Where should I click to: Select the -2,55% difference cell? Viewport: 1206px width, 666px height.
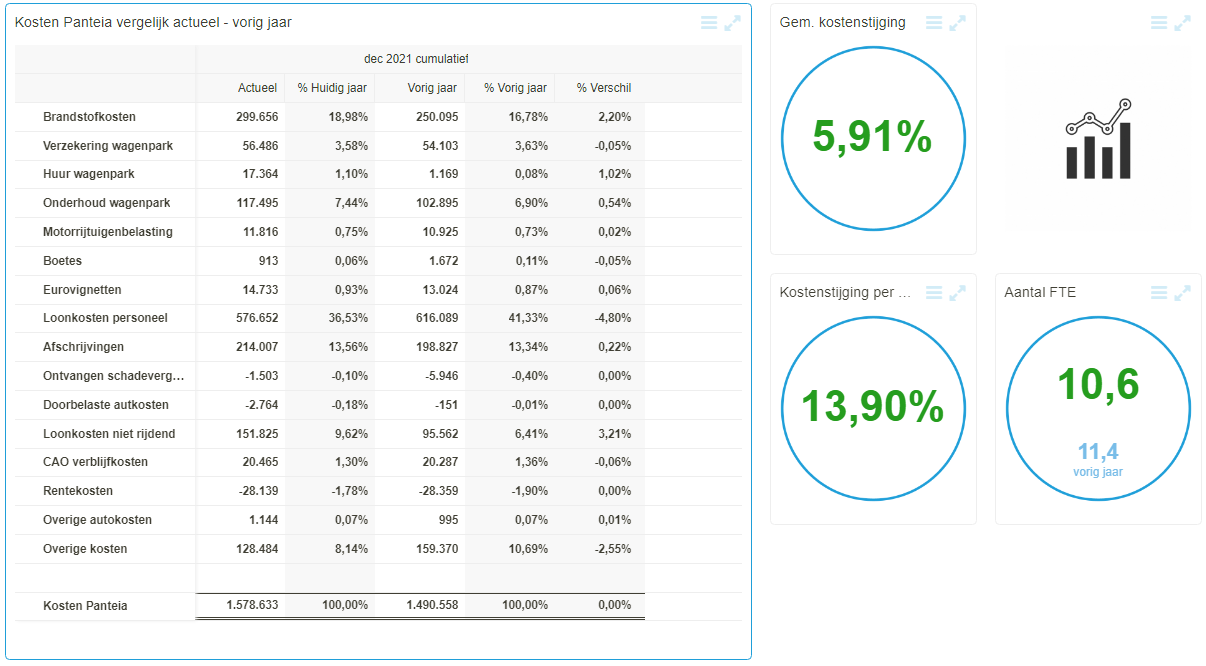(612, 549)
